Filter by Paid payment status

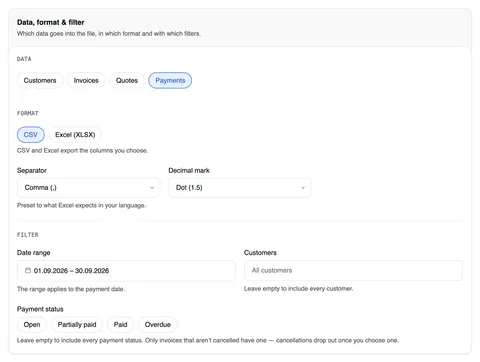tap(120, 325)
